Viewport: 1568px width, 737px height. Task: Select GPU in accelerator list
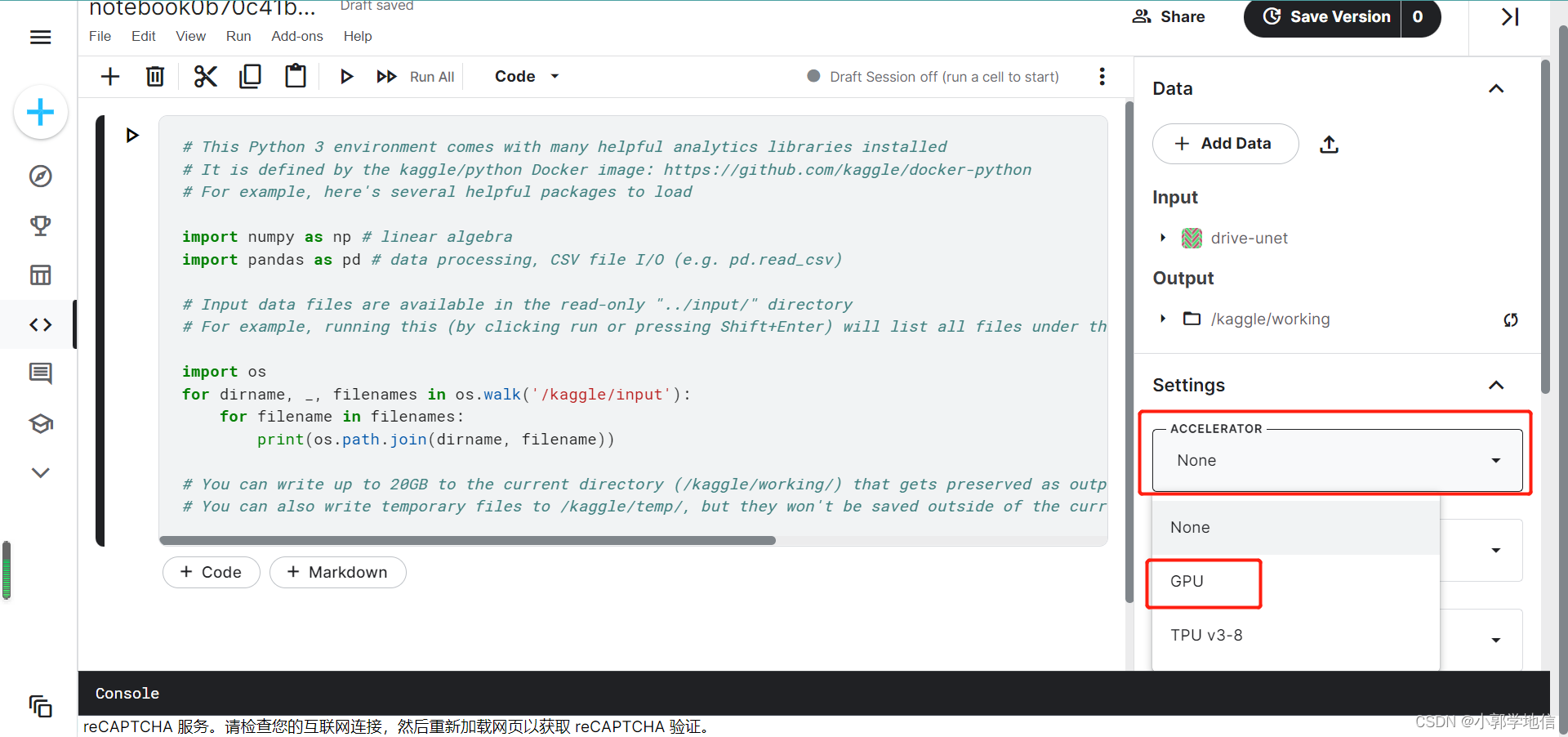point(1296,581)
